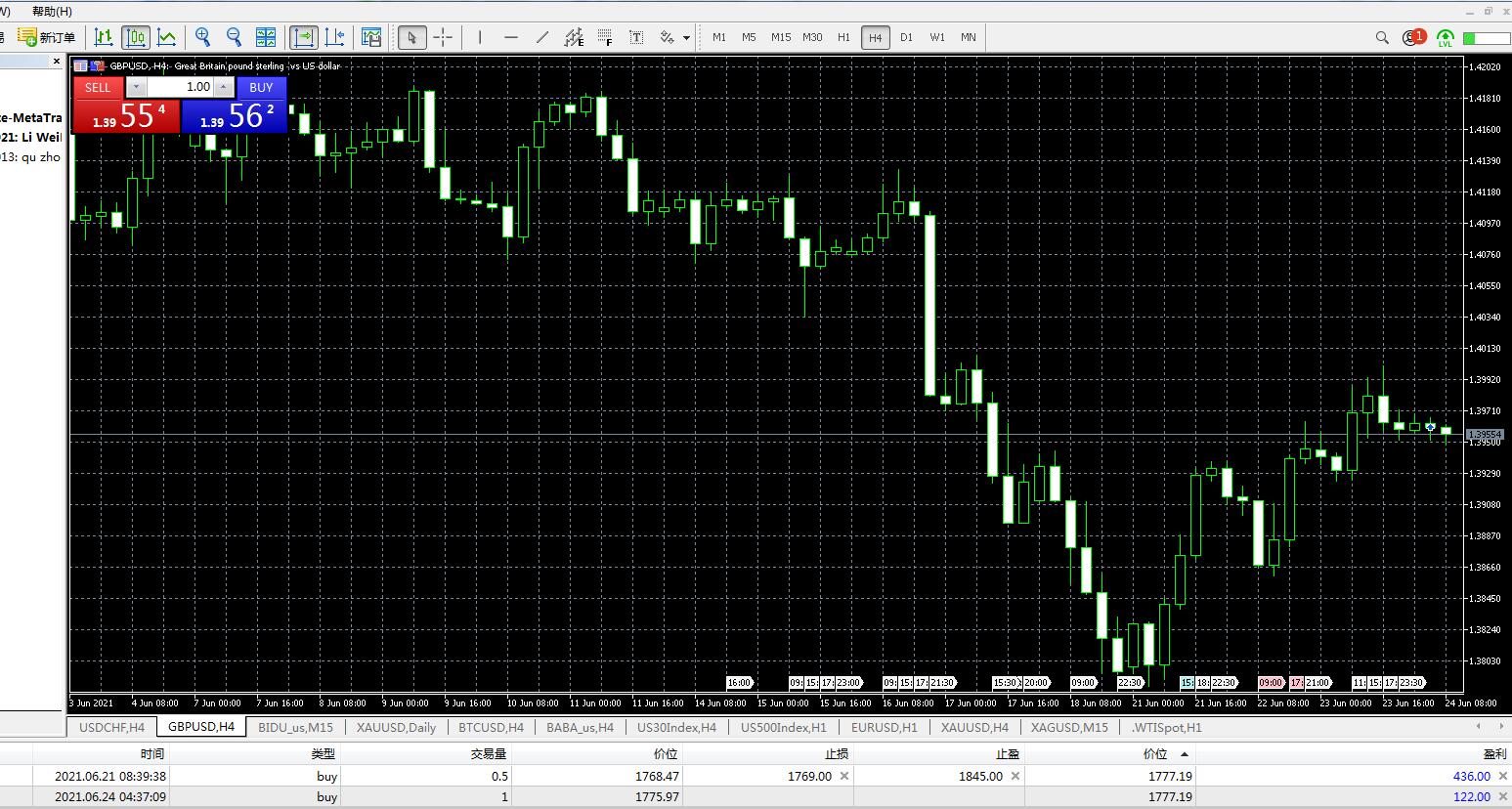Remove the 1845.00 take profit
This screenshot has height=809, width=1512.
1015,776
